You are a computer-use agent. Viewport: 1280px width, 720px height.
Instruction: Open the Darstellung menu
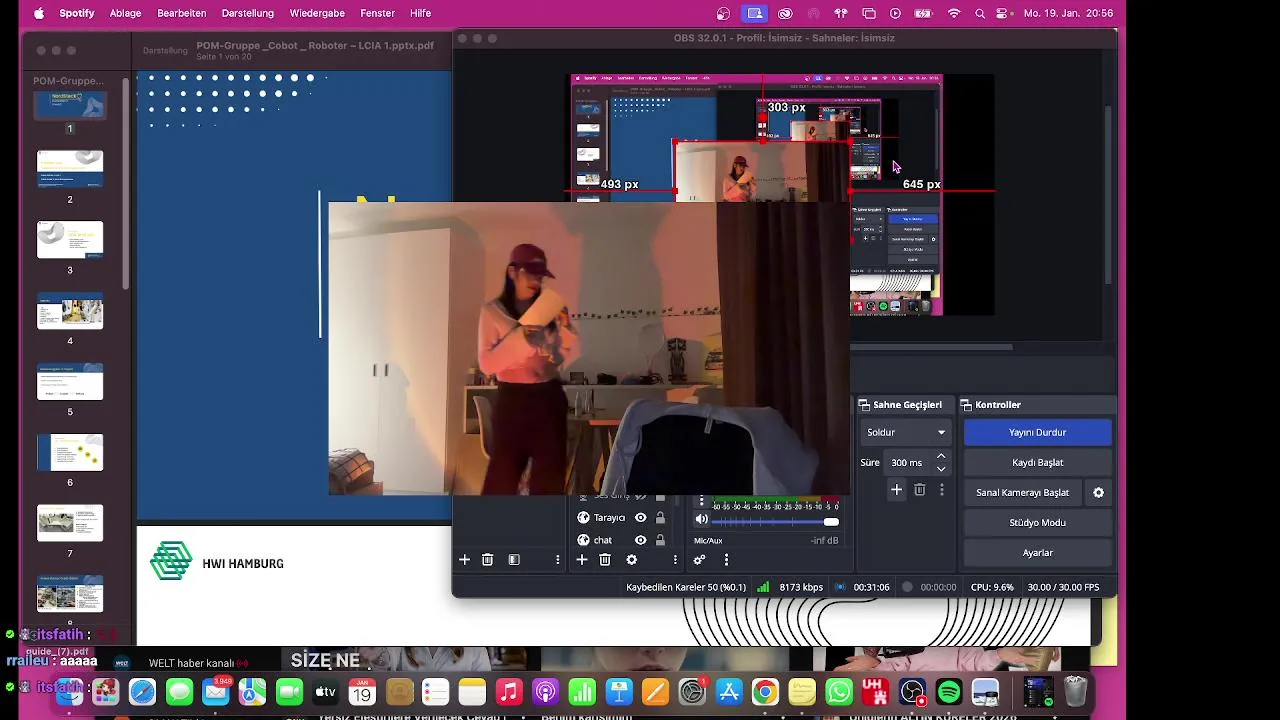click(x=248, y=13)
